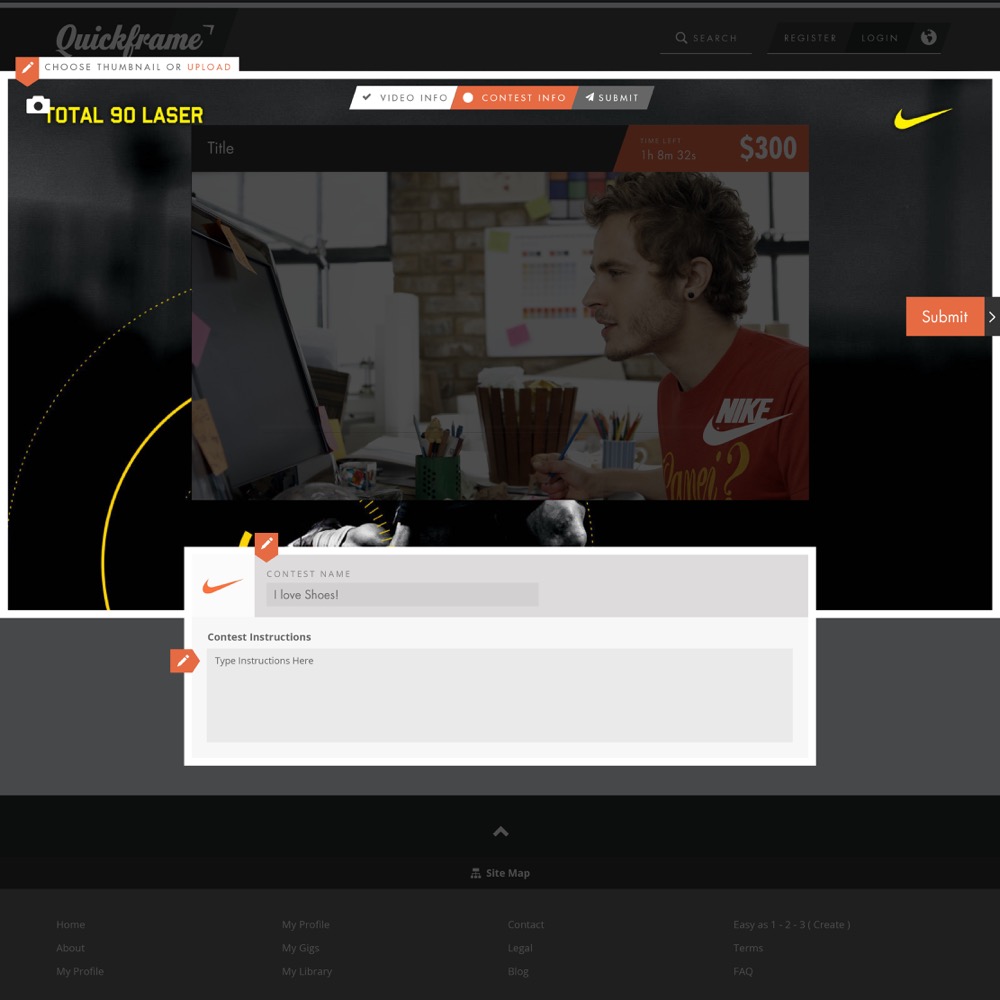The image size is (1000, 1000).
Task: Select the video thumbnail preview image
Action: point(501,335)
